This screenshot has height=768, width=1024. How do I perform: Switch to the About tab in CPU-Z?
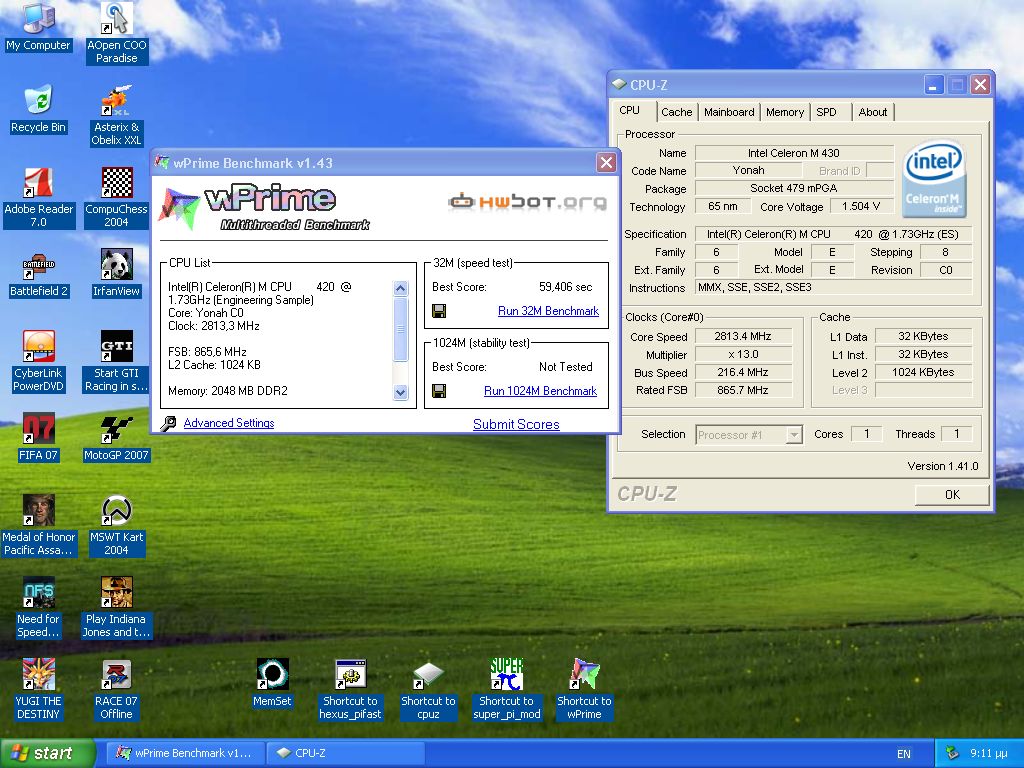point(872,112)
